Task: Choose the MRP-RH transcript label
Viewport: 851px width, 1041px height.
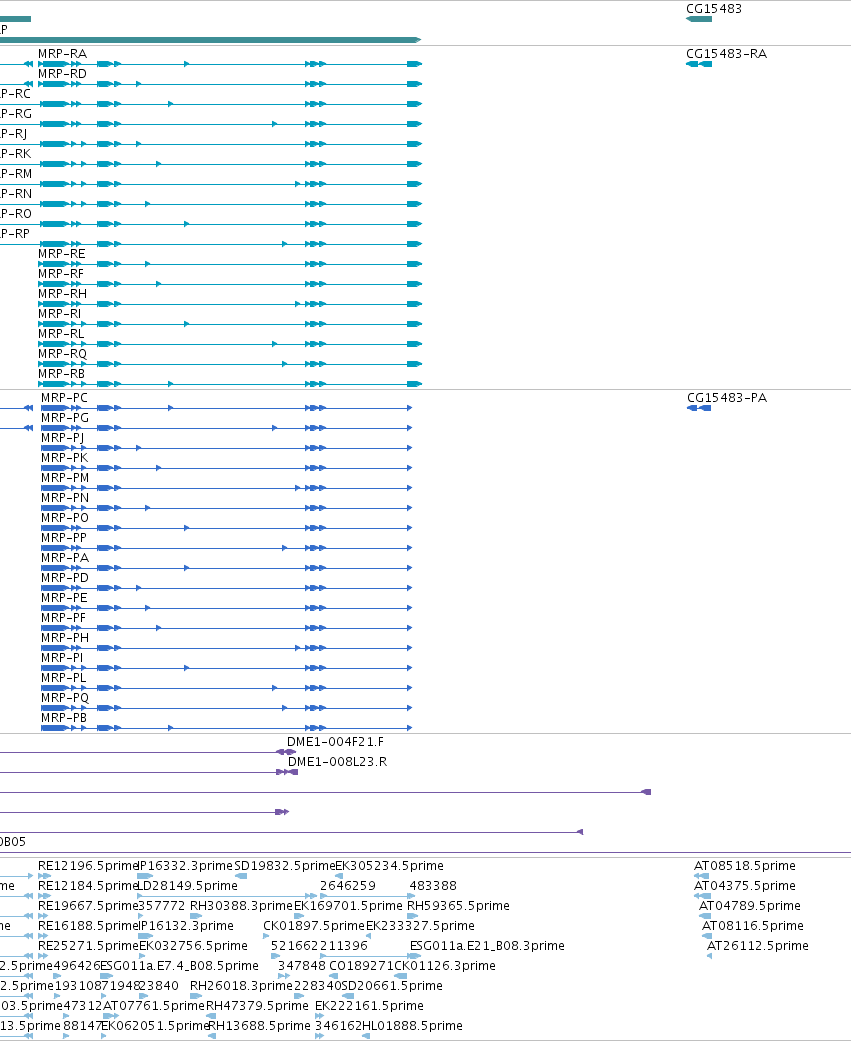Action: tap(62, 293)
